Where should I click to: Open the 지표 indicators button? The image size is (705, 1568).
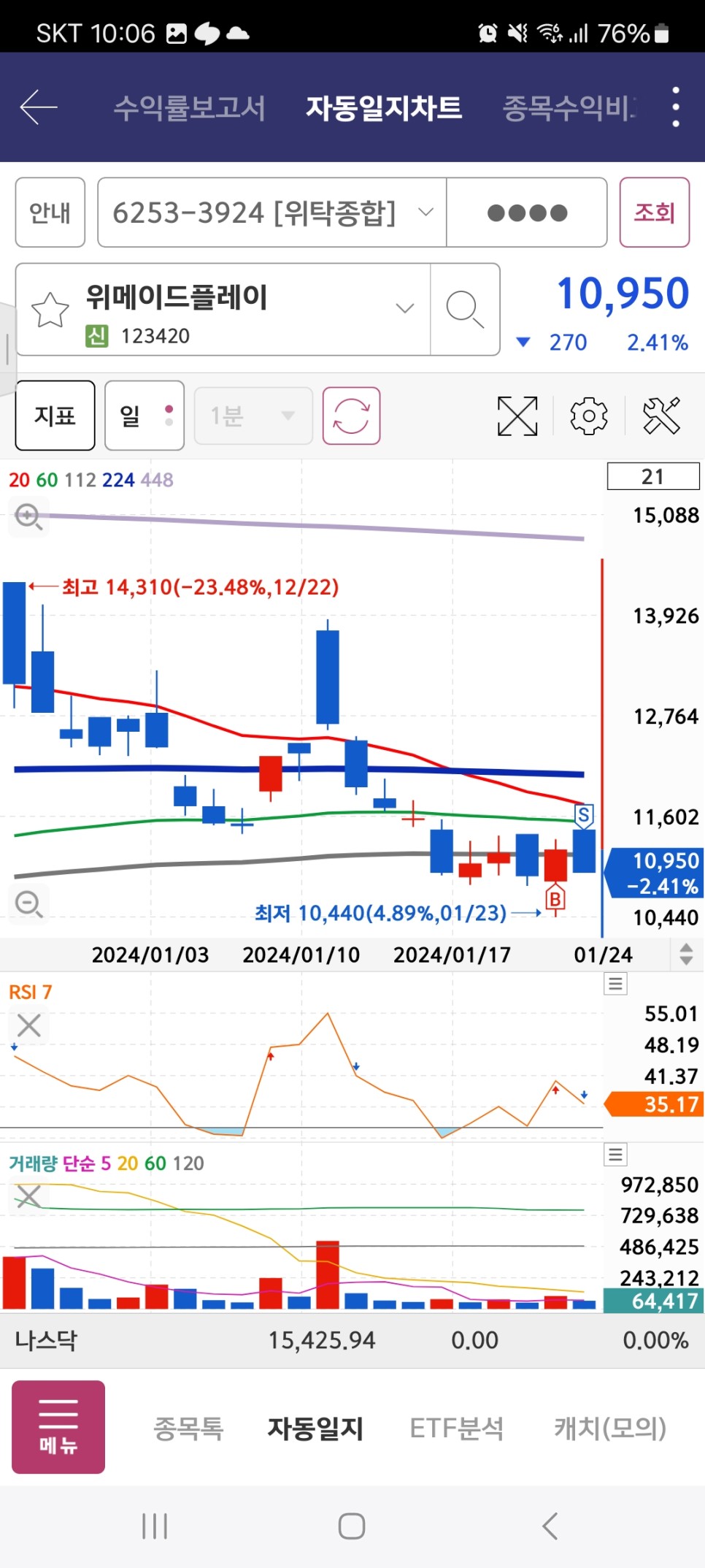coord(55,416)
